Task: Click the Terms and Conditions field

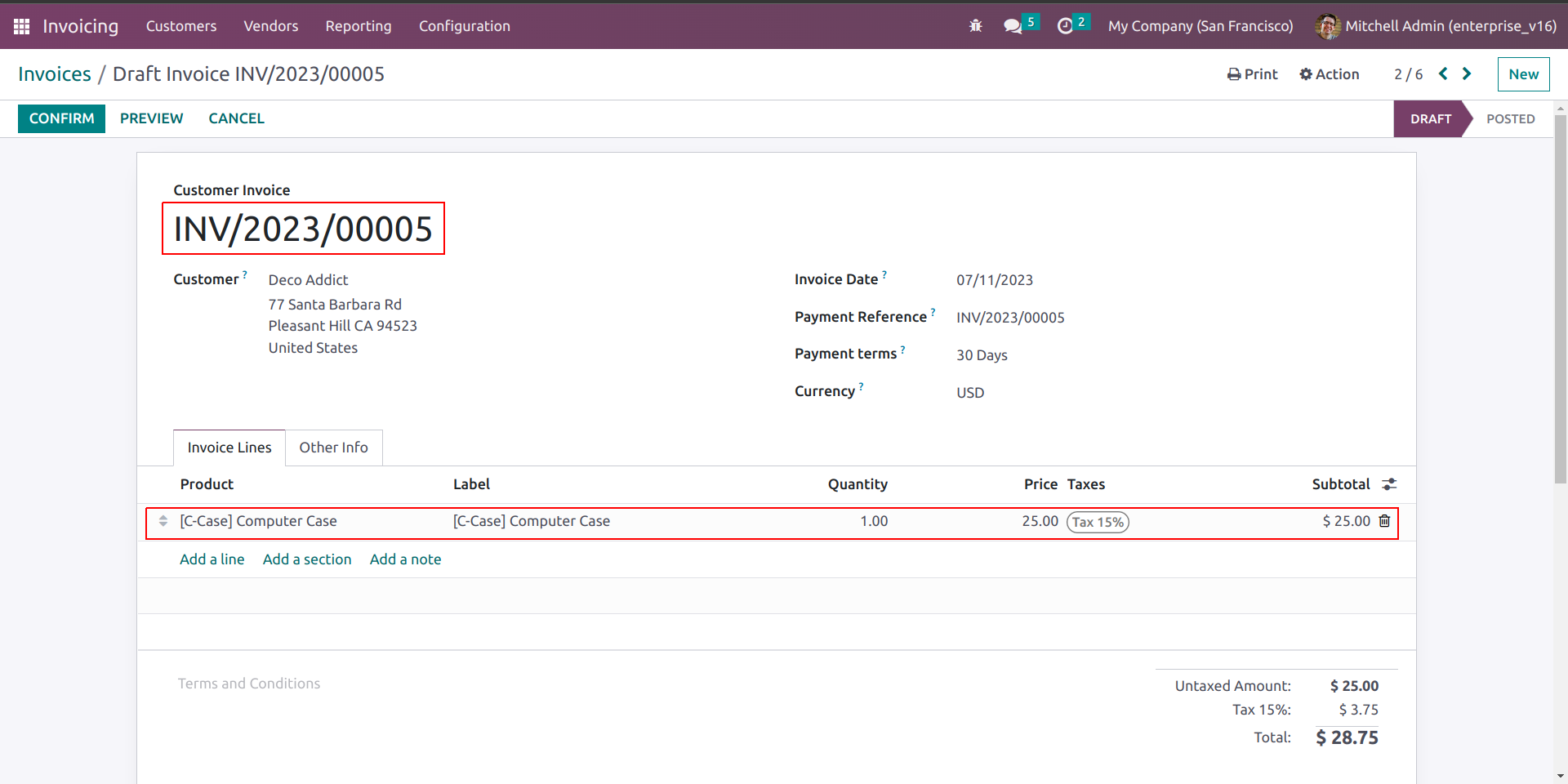Action: coord(249,684)
